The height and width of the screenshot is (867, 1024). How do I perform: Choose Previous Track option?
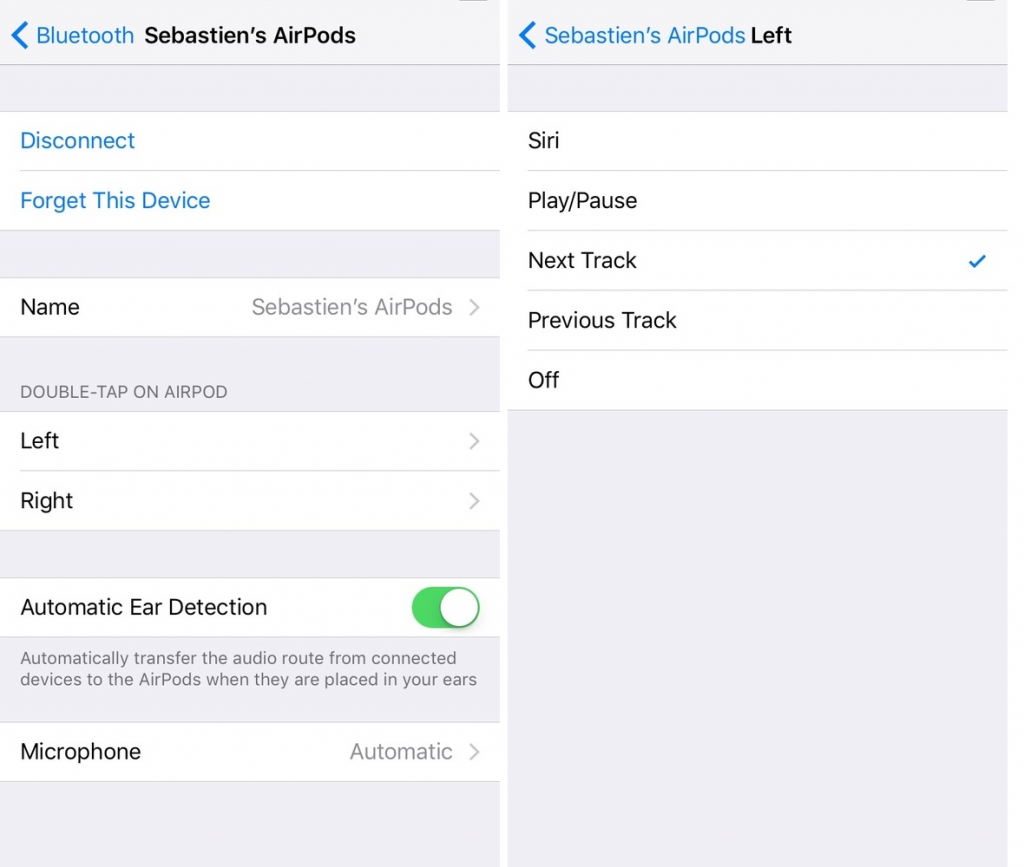pos(758,321)
